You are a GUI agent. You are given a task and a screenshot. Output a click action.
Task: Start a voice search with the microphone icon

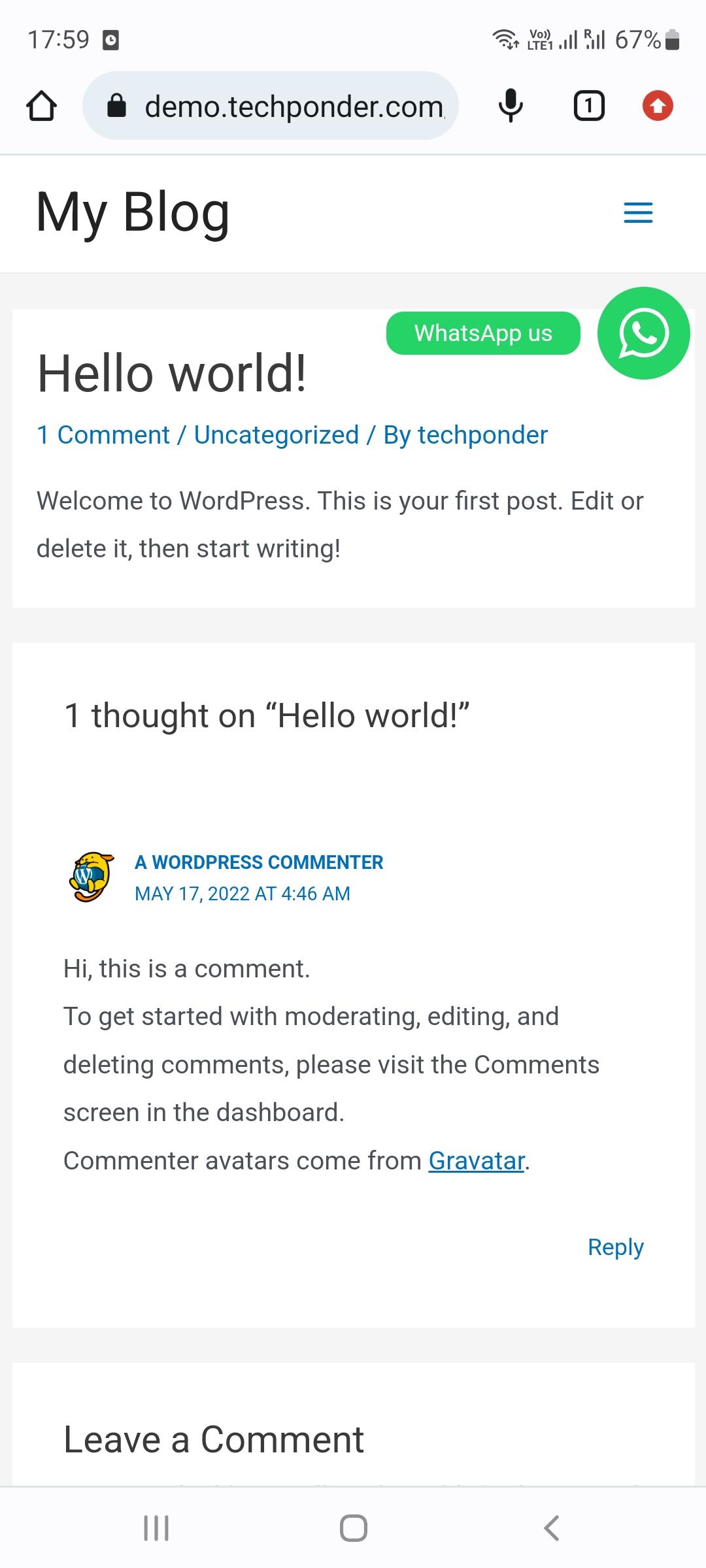(510, 105)
